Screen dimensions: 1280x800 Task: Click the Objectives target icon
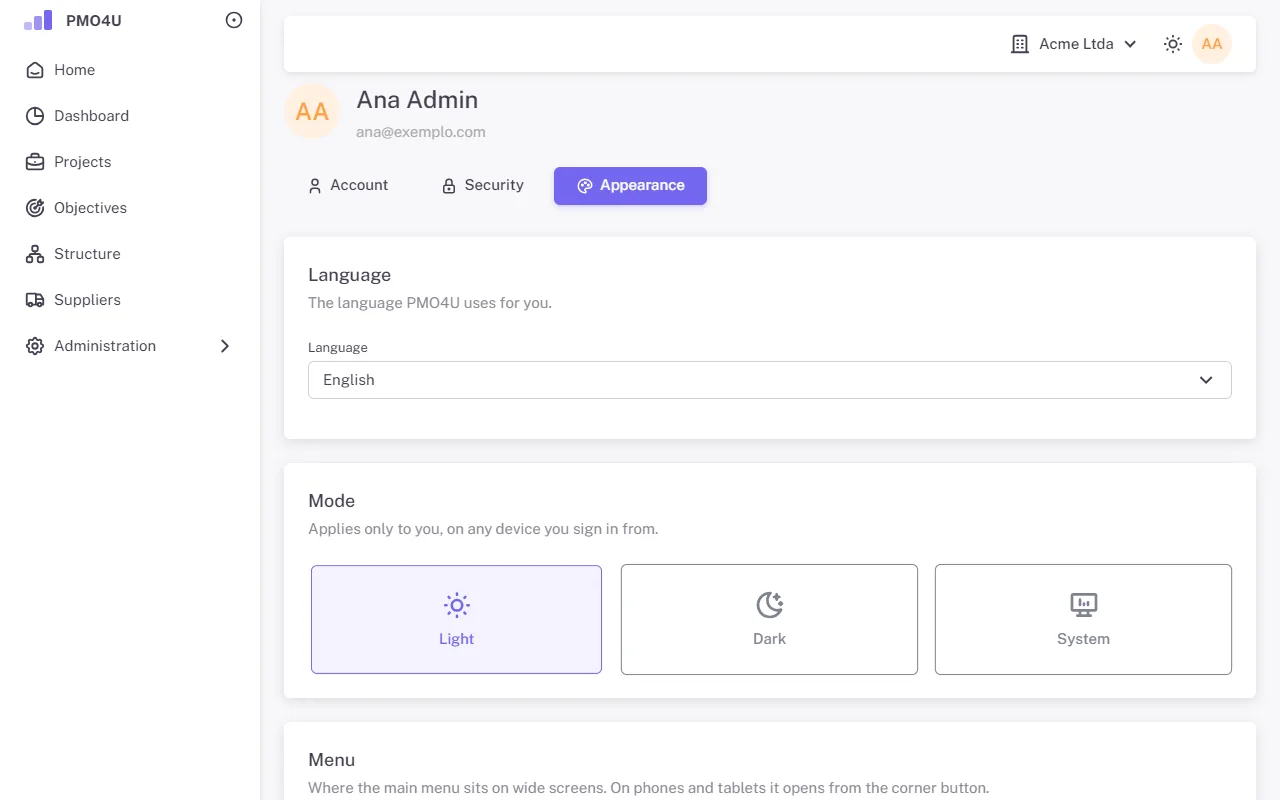(35, 208)
